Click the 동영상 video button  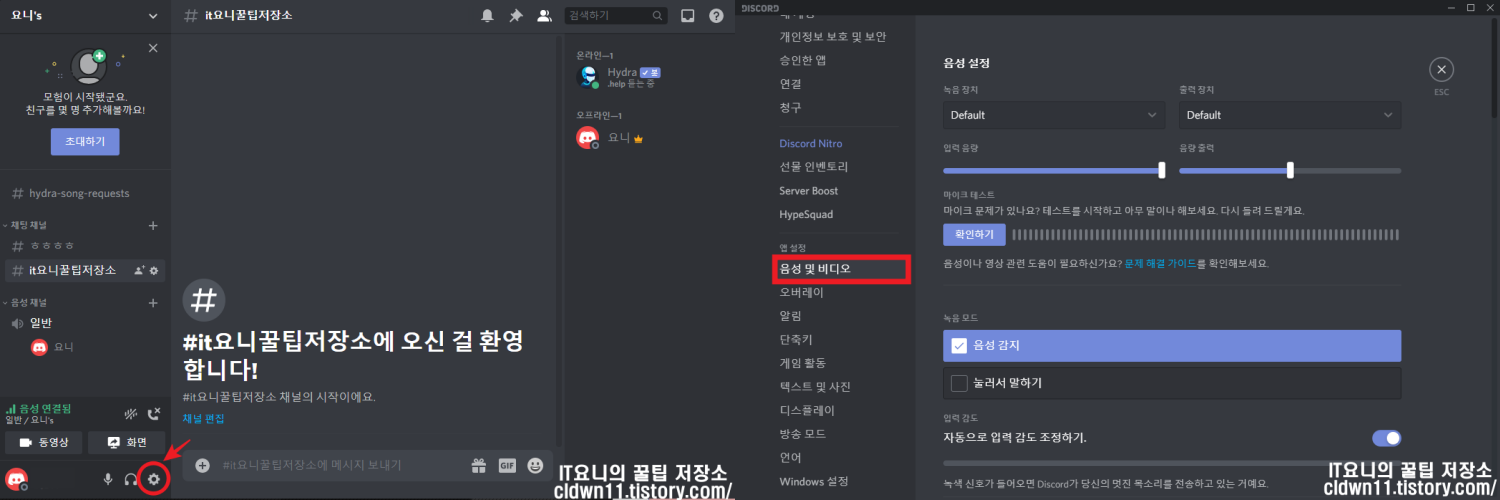click(43, 442)
